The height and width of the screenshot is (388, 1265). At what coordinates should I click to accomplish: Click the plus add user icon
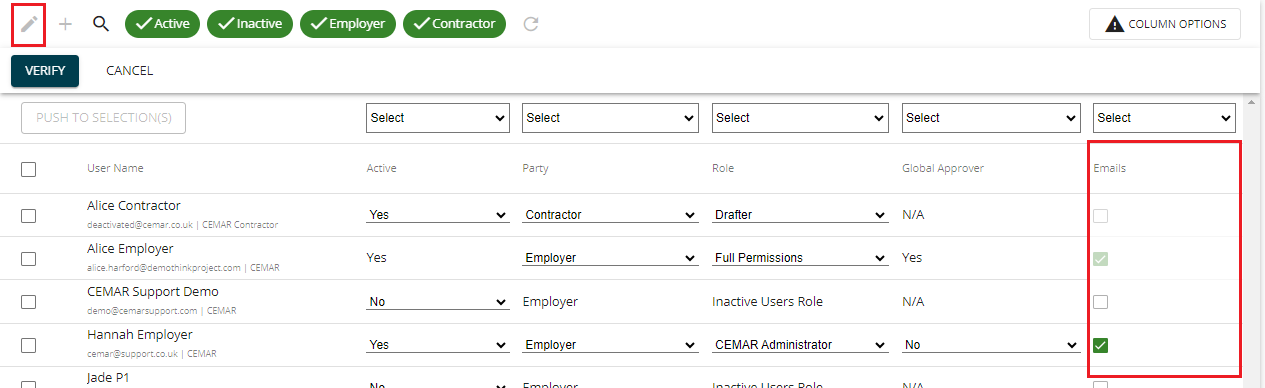[x=66, y=24]
